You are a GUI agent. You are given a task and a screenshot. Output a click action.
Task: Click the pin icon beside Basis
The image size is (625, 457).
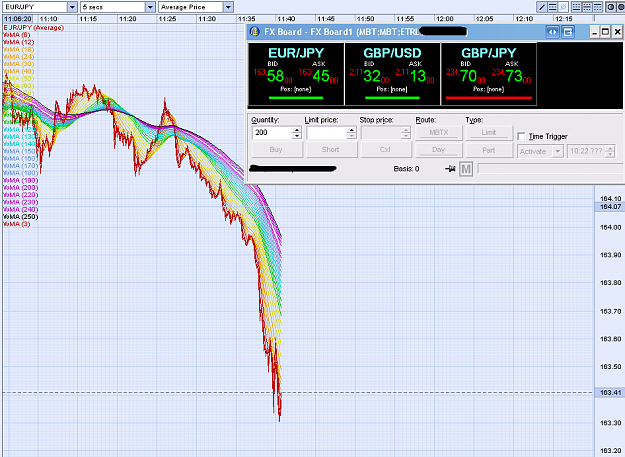click(x=450, y=169)
